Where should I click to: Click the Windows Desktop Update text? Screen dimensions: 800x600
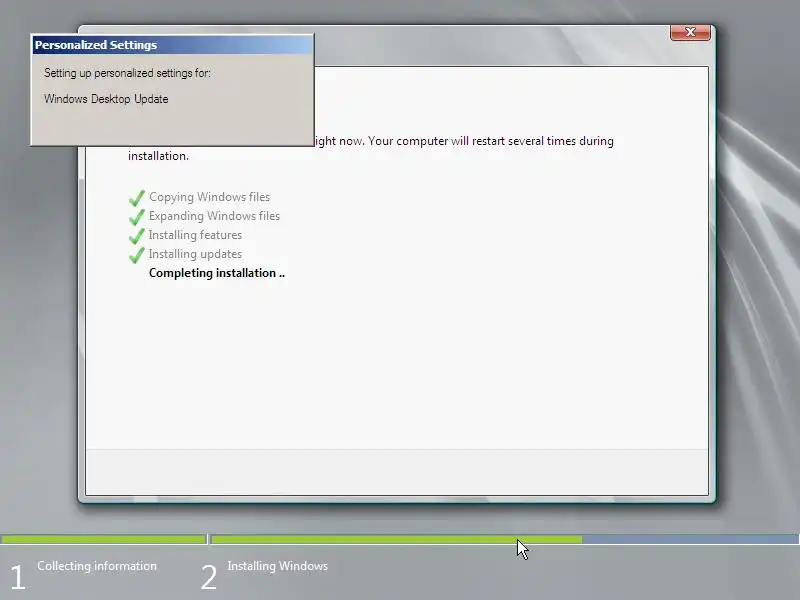click(106, 99)
